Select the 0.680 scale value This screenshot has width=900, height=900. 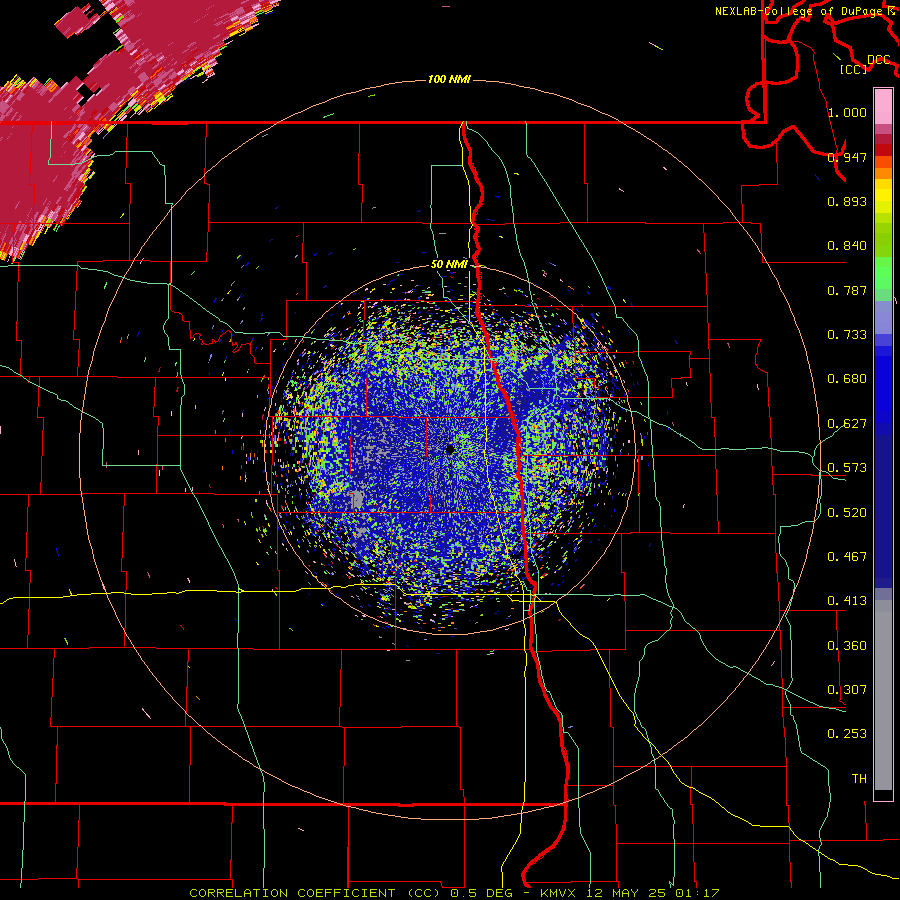pos(847,379)
